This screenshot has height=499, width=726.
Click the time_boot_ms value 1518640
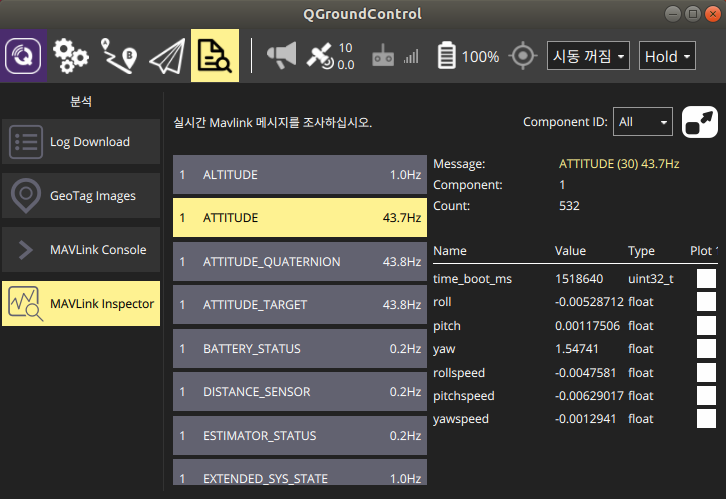coord(579,279)
